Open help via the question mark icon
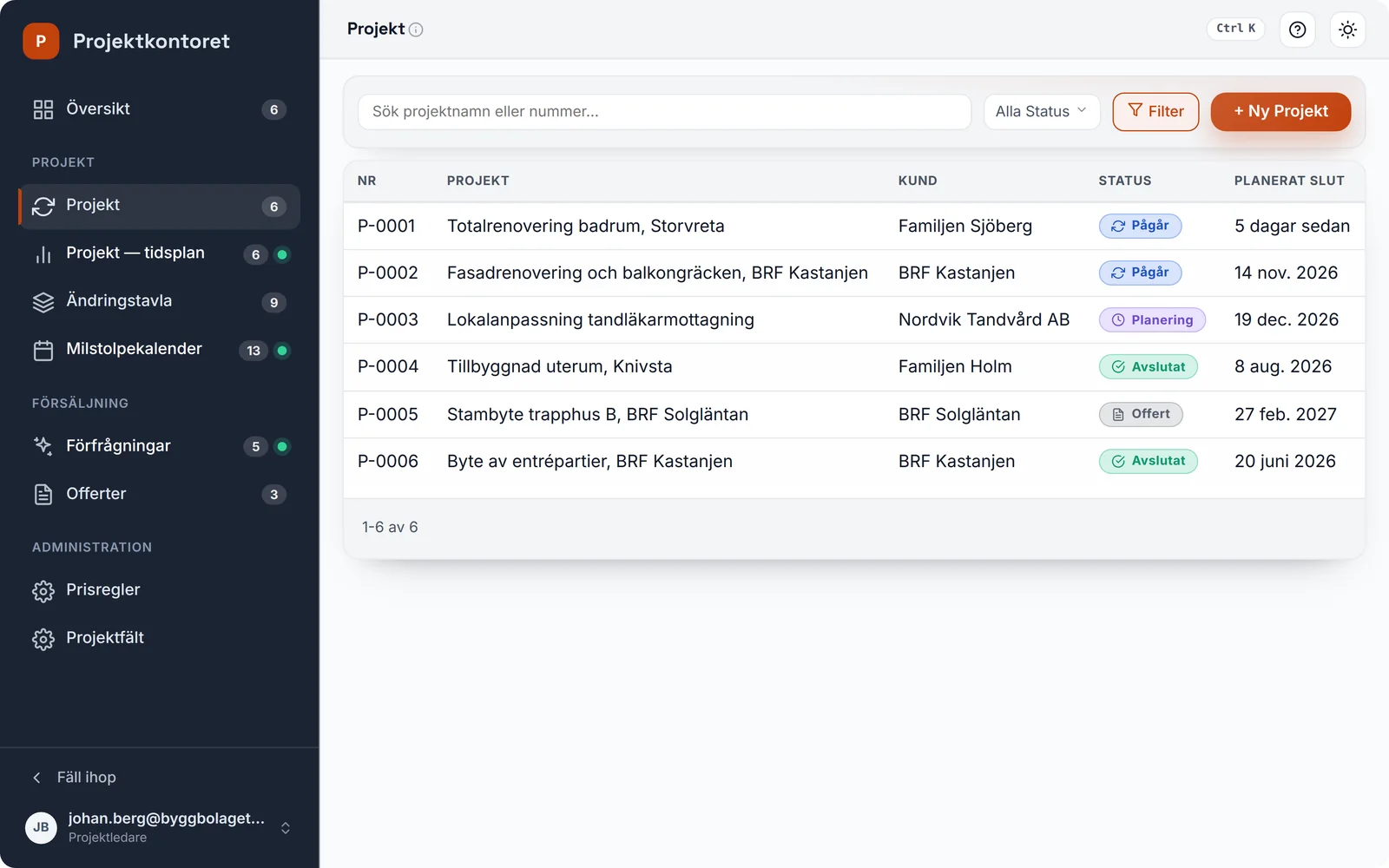Viewport: 1389px width, 868px height. pyautogui.click(x=1297, y=30)
